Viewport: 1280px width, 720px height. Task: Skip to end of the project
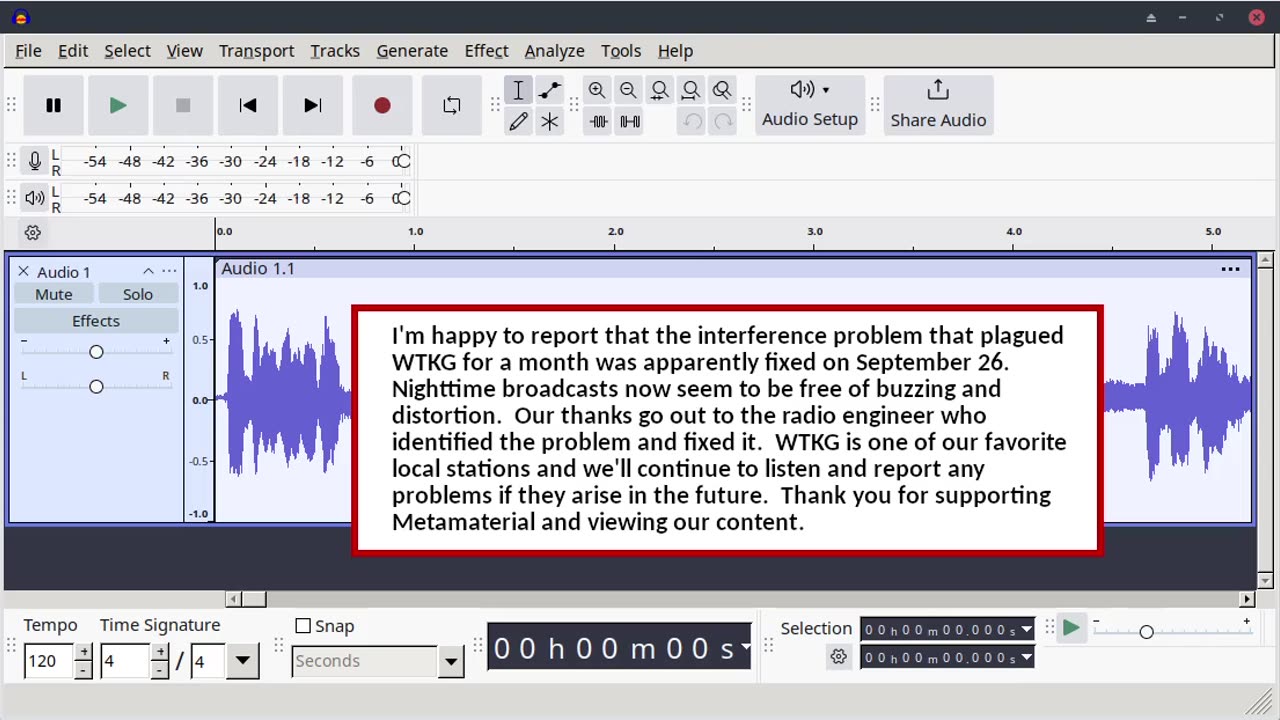[313, 105]
